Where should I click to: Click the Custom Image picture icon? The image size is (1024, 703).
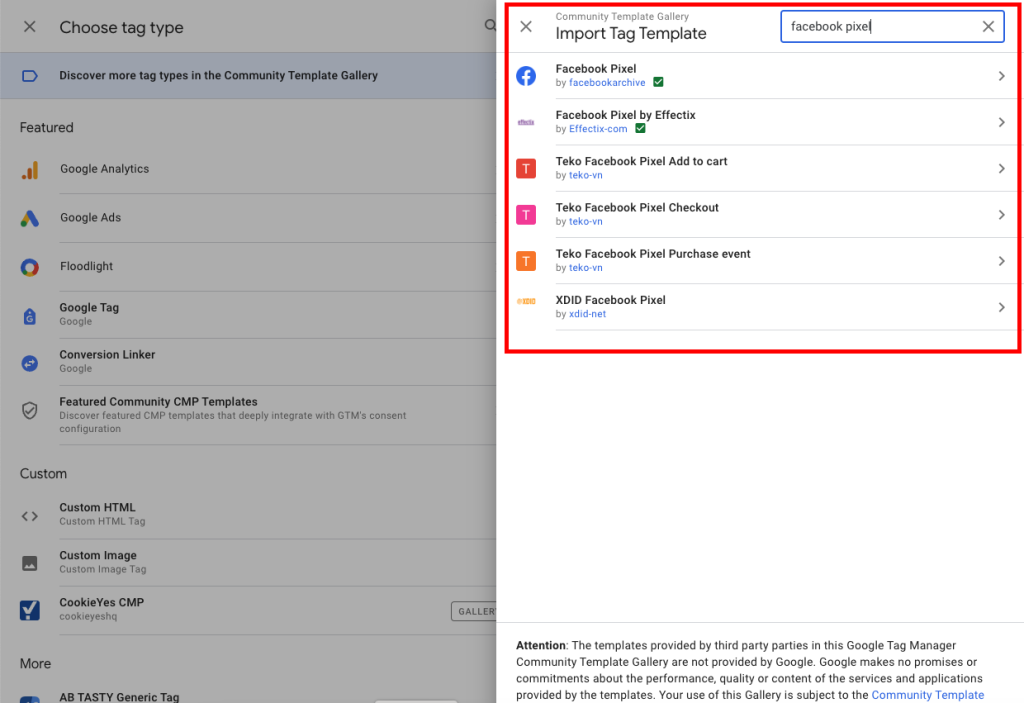[x=29, y=563]
